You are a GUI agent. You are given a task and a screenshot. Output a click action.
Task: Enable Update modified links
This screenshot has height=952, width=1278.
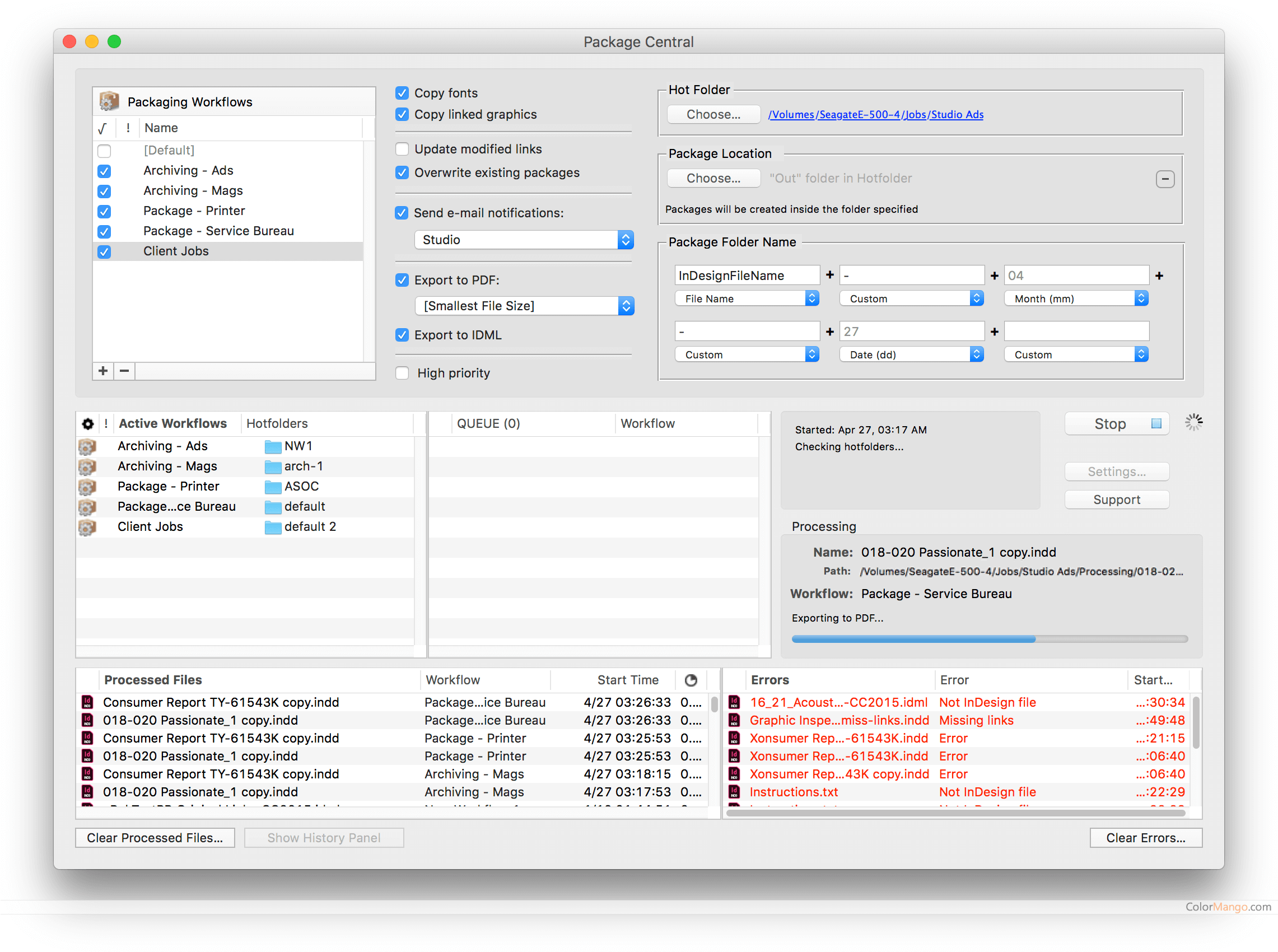[x=402, y=150]
